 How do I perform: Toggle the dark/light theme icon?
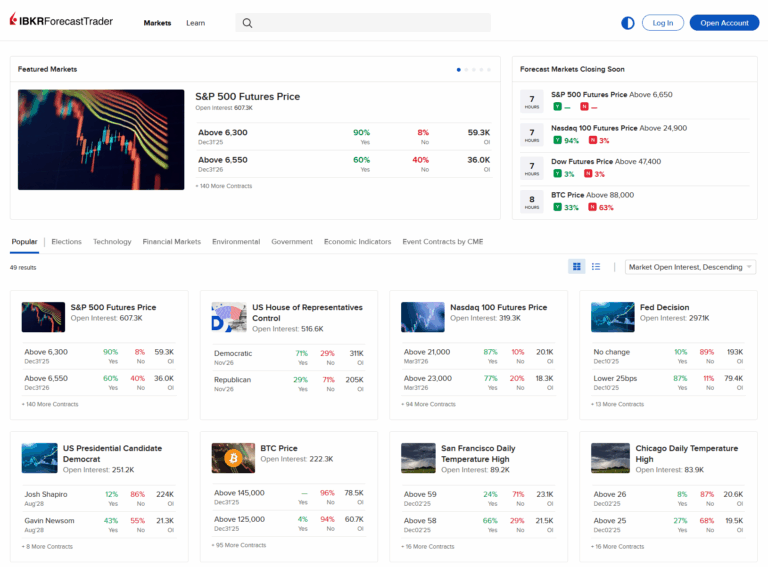[x=628, y=23]
